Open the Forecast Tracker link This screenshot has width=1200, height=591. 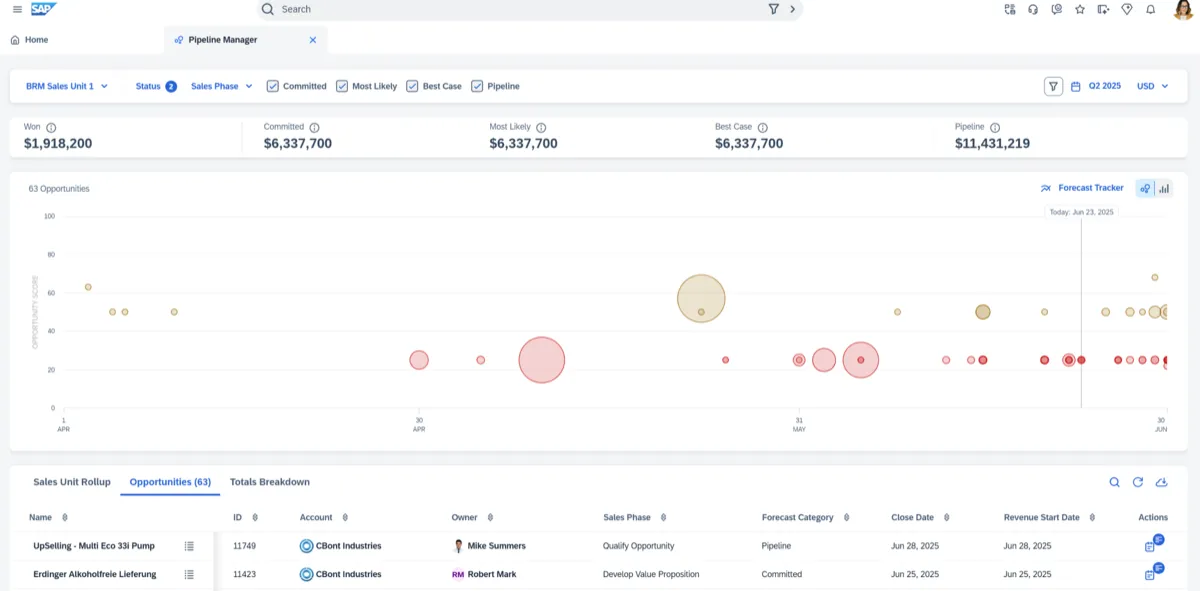(x=1090, y=187)
